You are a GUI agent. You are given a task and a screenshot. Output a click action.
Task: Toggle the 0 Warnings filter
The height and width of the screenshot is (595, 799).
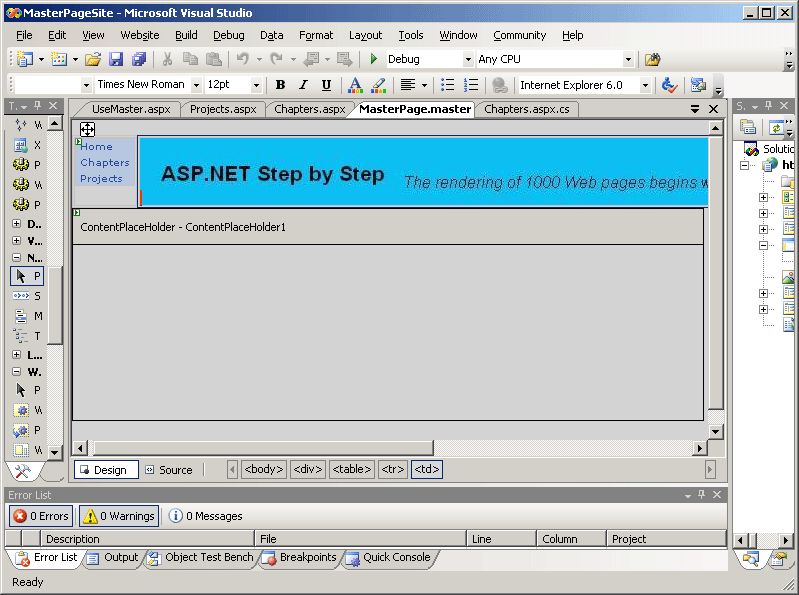click(x=119, y=516)
